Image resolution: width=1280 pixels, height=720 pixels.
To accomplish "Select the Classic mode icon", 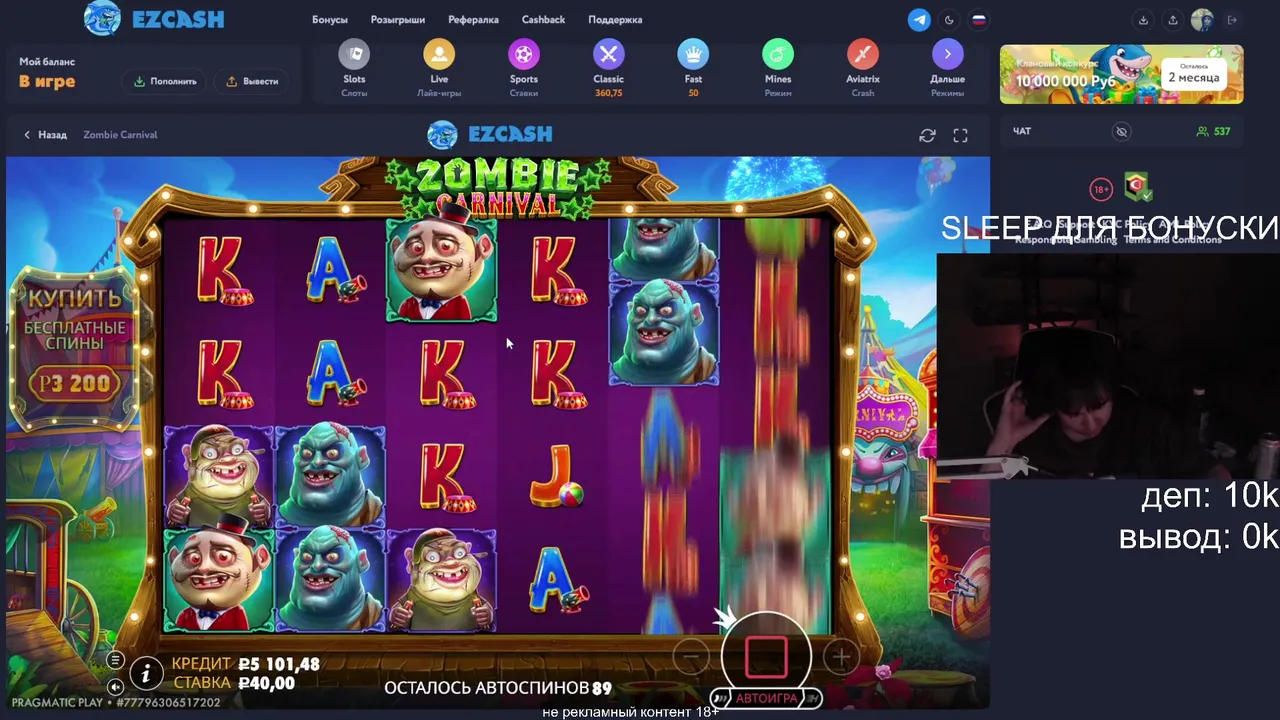I will tap(608, 54).
